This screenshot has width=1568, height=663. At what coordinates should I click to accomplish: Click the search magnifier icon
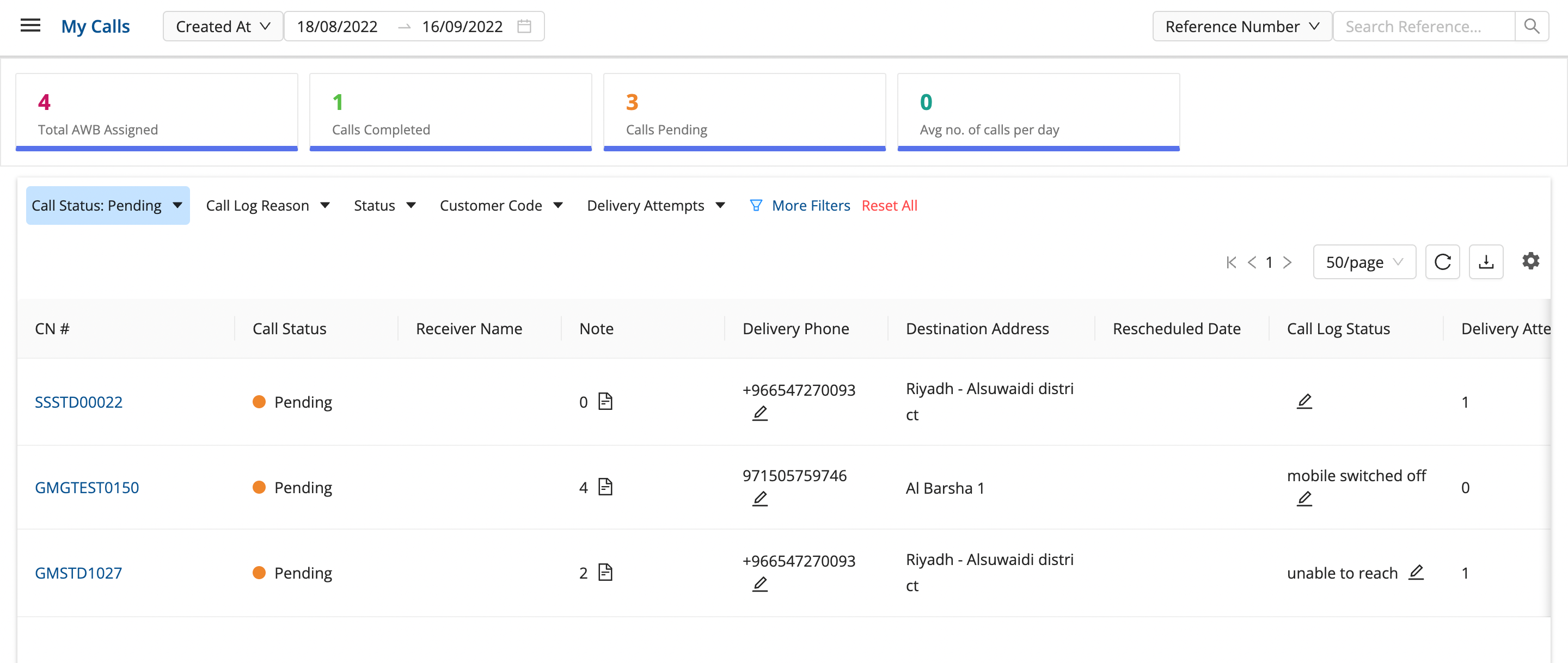1532,26
